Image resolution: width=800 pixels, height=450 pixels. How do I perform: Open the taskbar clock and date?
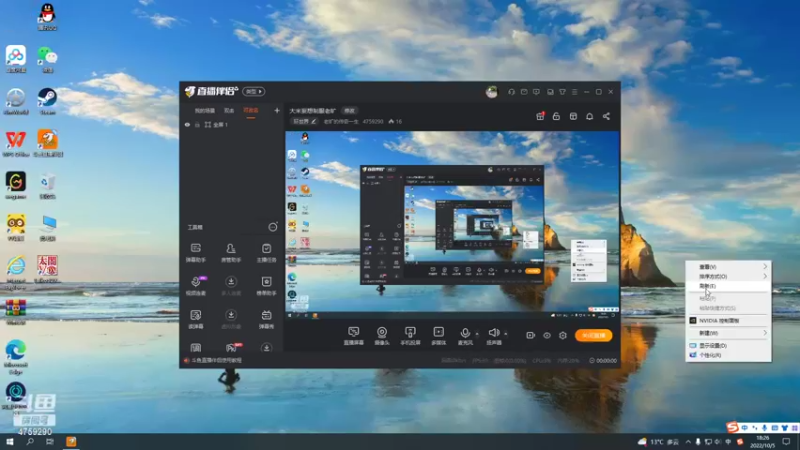[762, 442]
